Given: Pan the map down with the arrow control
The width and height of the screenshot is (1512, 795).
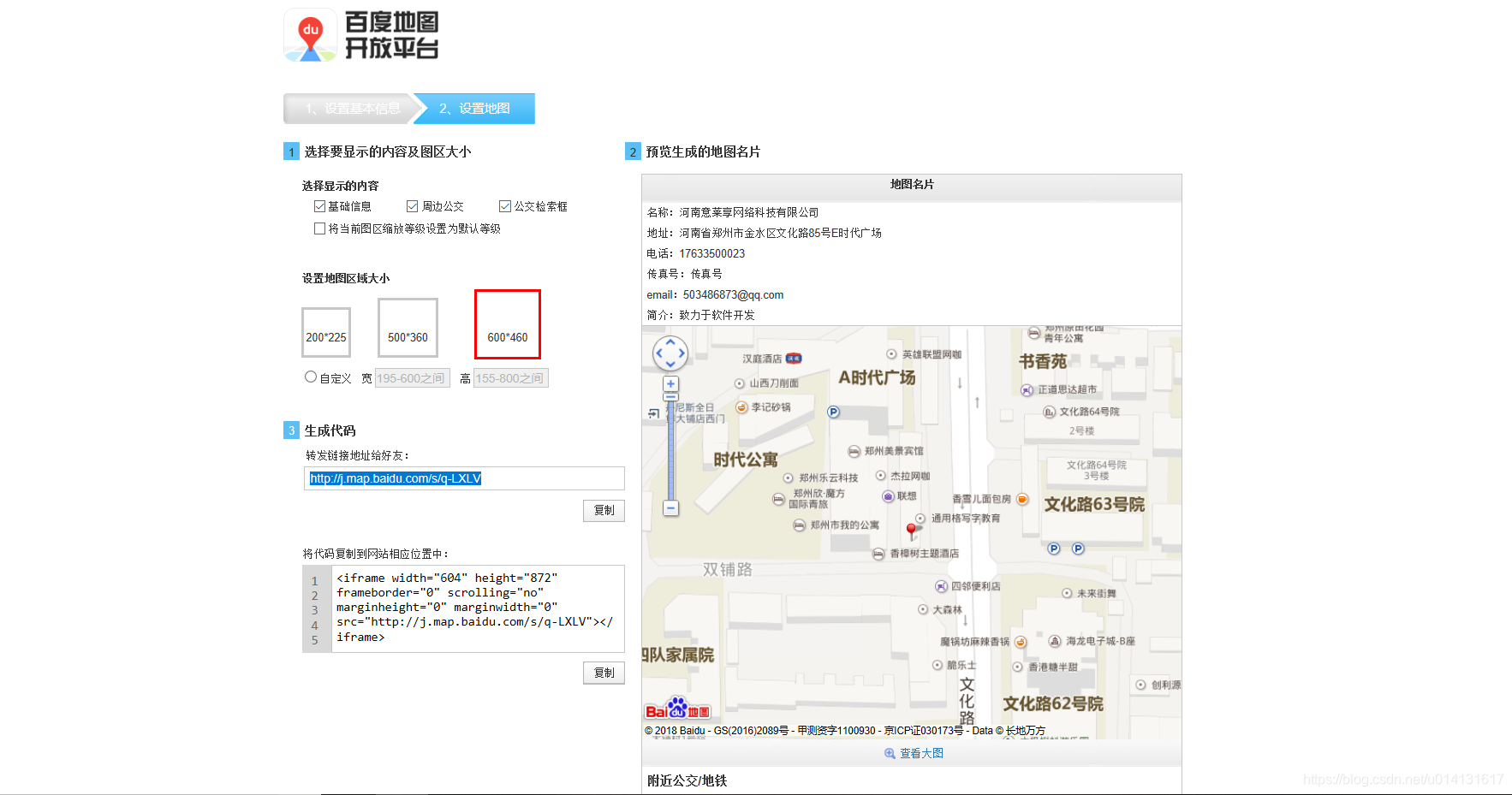Looking at the screenshot, I should coord(670,365).
